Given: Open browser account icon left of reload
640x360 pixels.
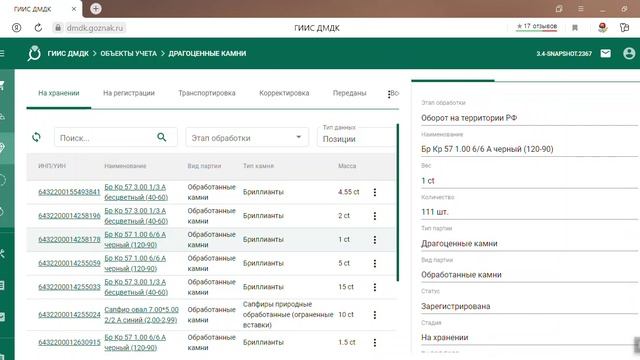Looking at the screenshot, I should pos(16,28).
